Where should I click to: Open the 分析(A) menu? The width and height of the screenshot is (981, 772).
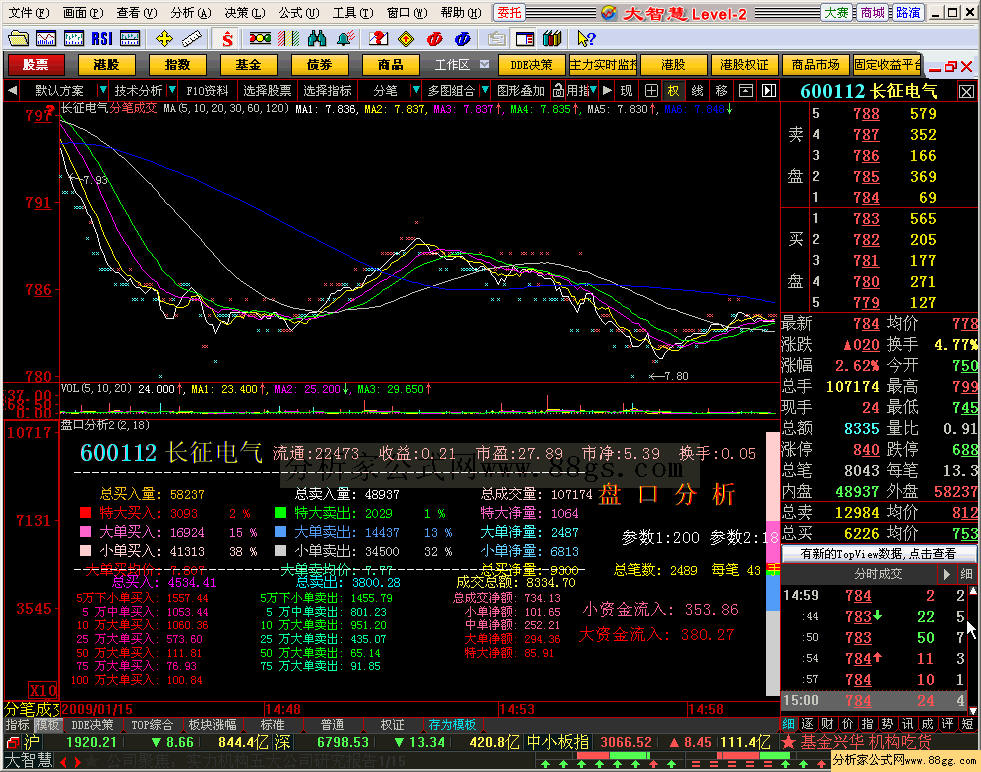(x=191, y=13)
